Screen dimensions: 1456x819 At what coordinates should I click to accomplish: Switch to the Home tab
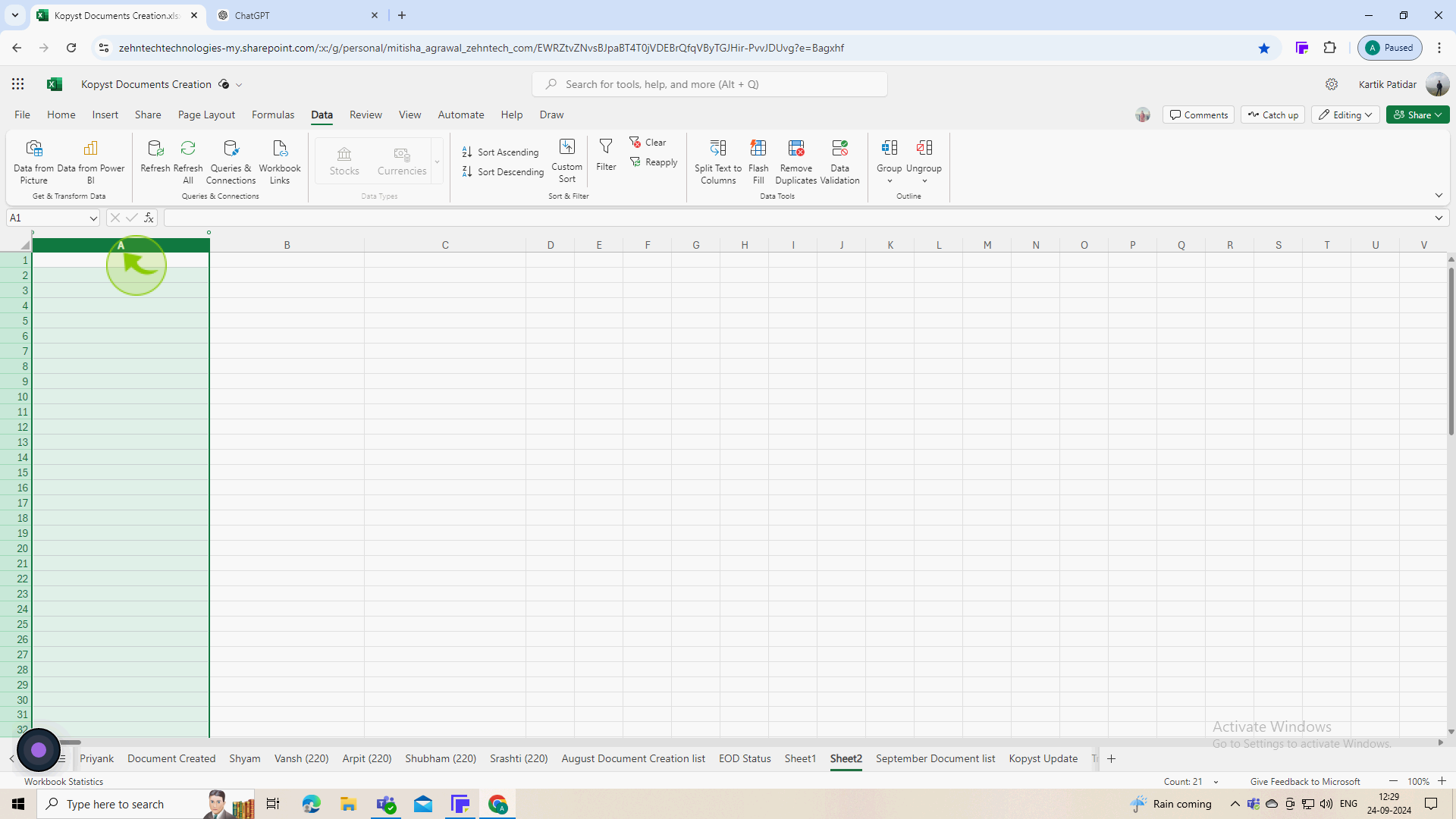click(x=61, y=115)
